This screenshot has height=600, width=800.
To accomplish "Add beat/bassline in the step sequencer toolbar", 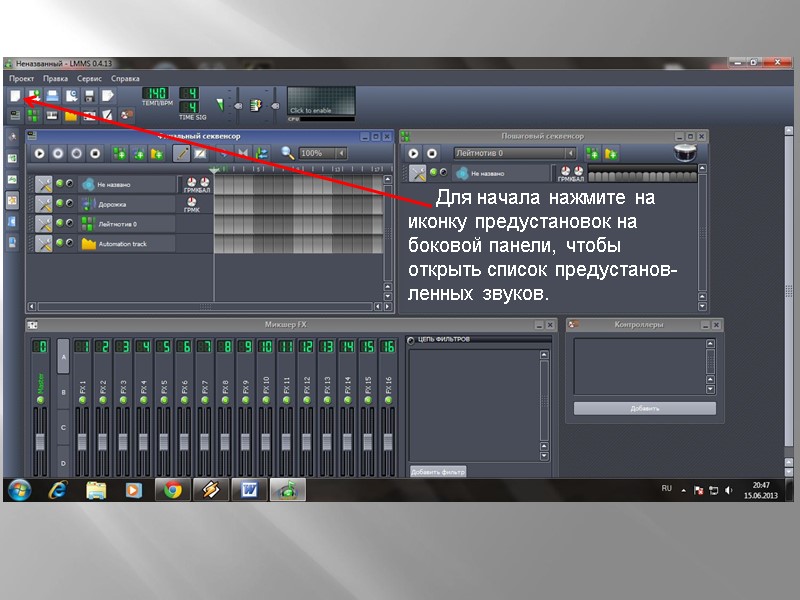I will pyautogui.click(x=592, y=153).
